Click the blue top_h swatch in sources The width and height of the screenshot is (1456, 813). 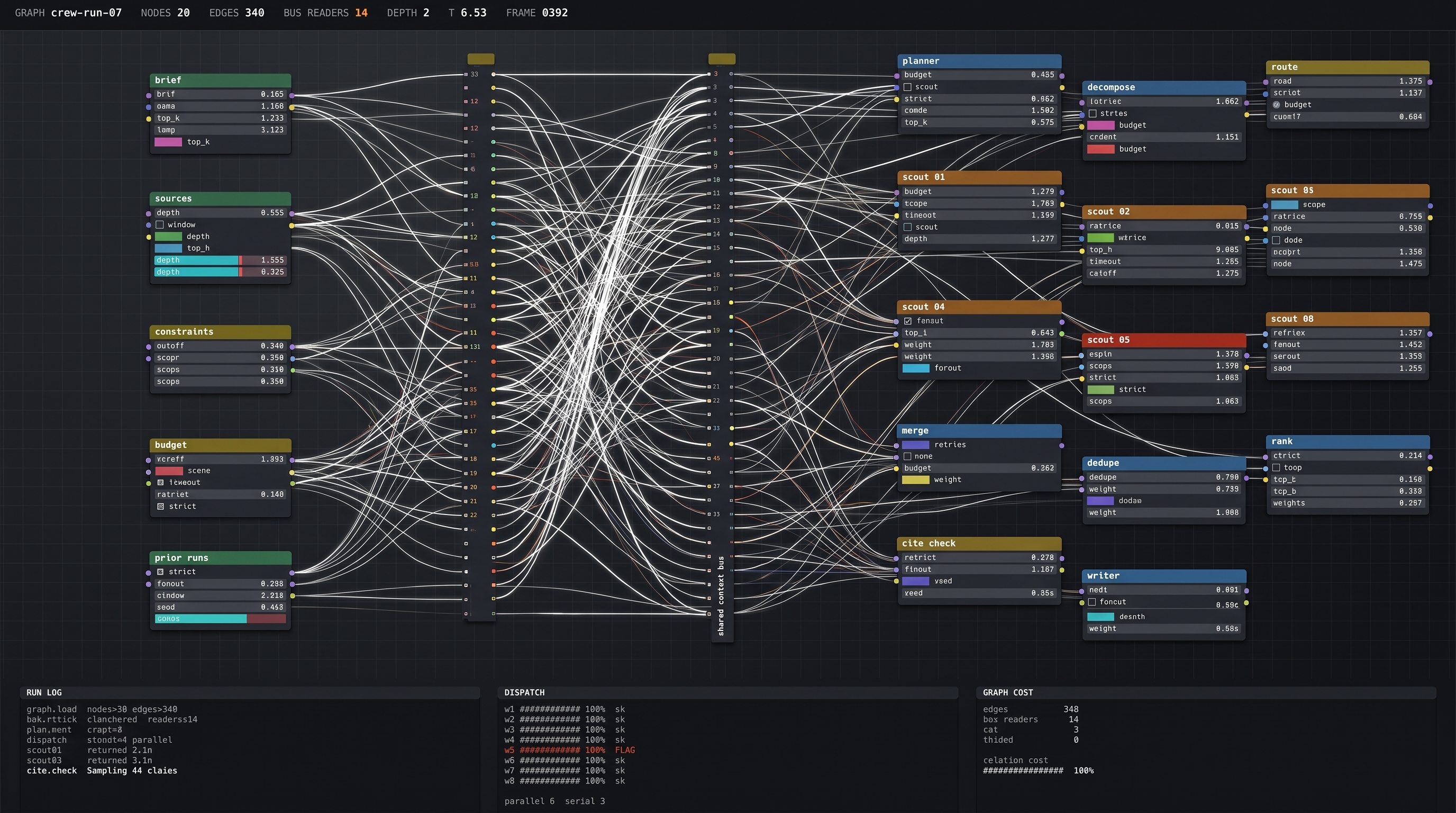pos(168,248)
